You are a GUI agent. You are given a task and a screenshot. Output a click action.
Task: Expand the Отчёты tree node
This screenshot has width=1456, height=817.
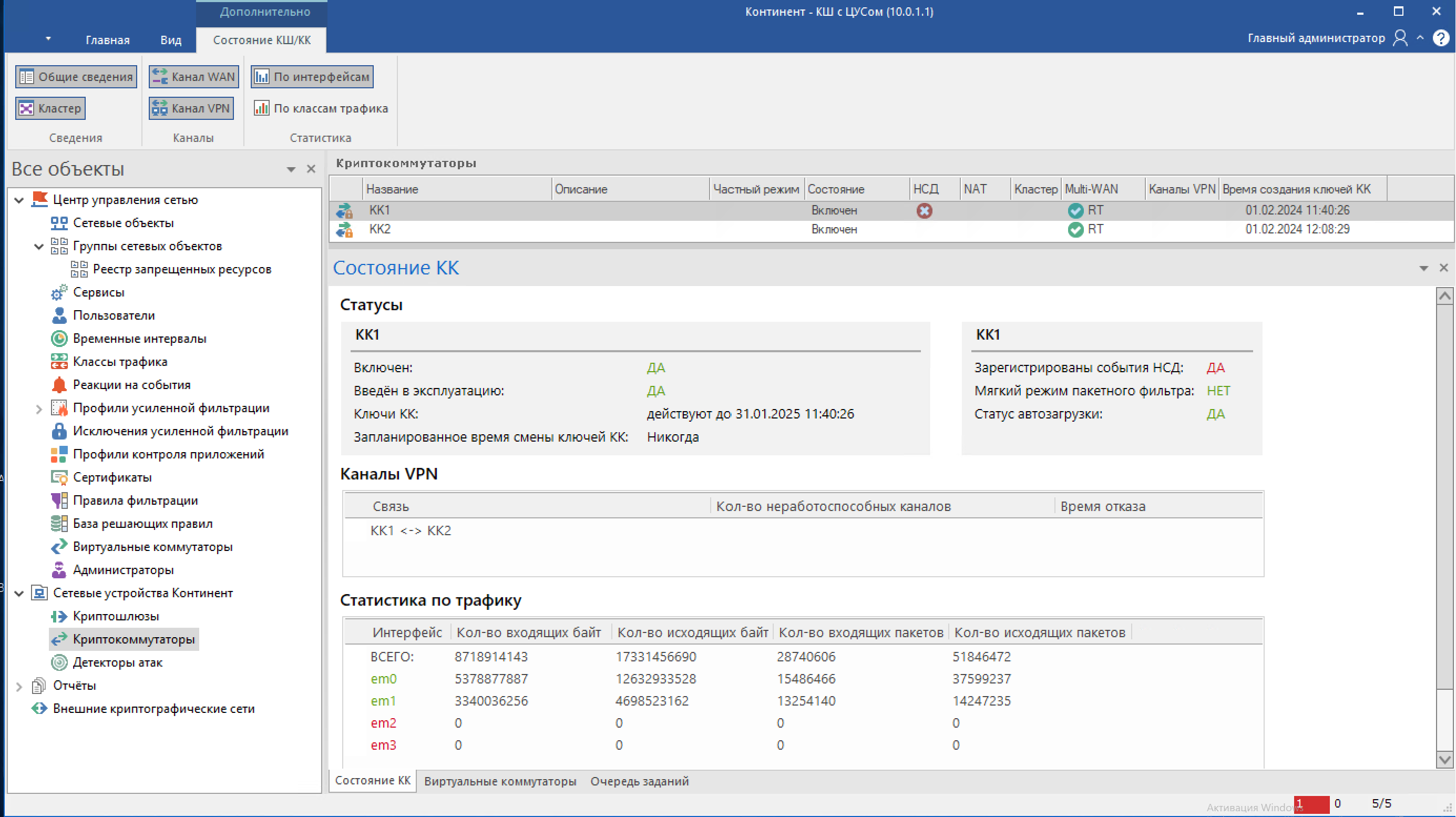(18, 687)
